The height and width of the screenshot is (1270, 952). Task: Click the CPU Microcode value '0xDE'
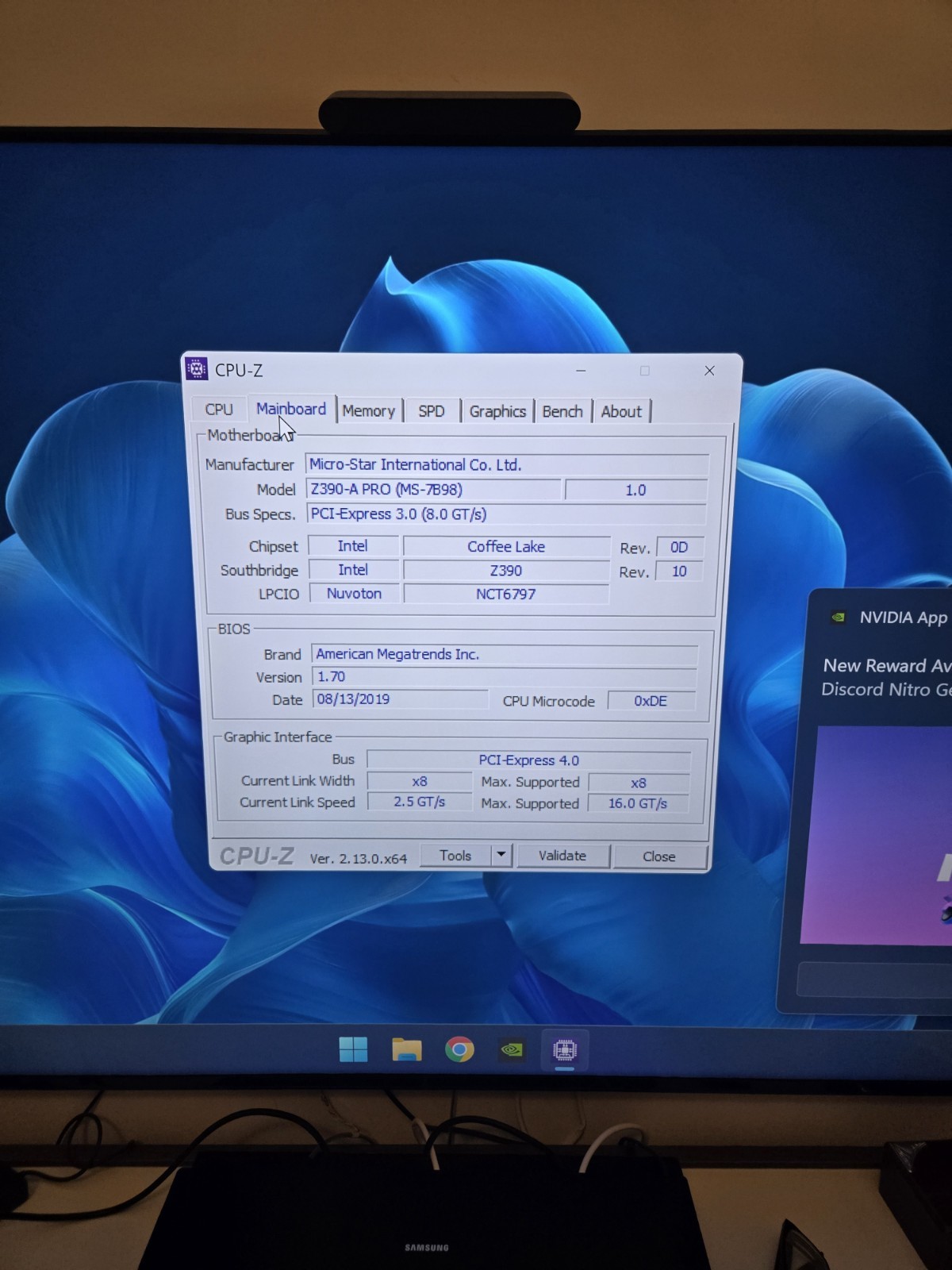pyautogui.click(x=651, y=701)
